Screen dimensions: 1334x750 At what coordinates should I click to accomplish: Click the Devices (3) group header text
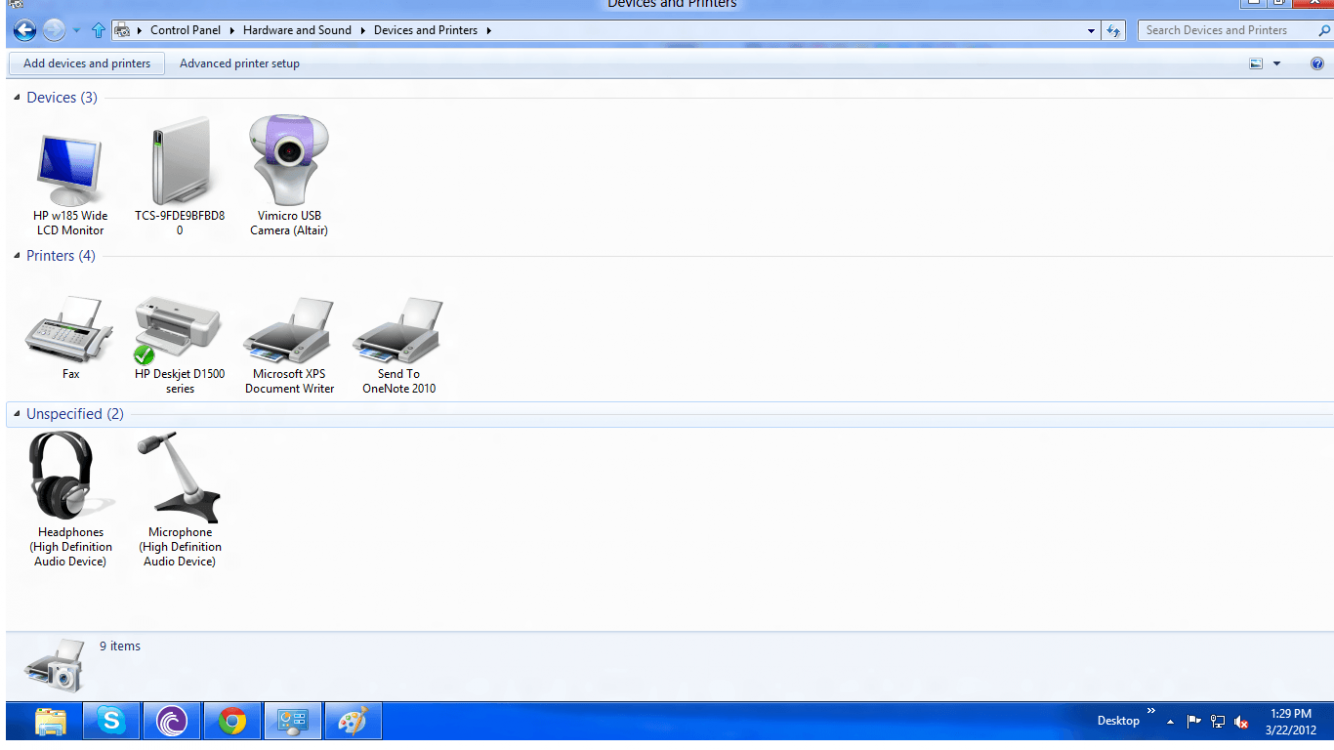pyautogui.click(x=62, y=97)
